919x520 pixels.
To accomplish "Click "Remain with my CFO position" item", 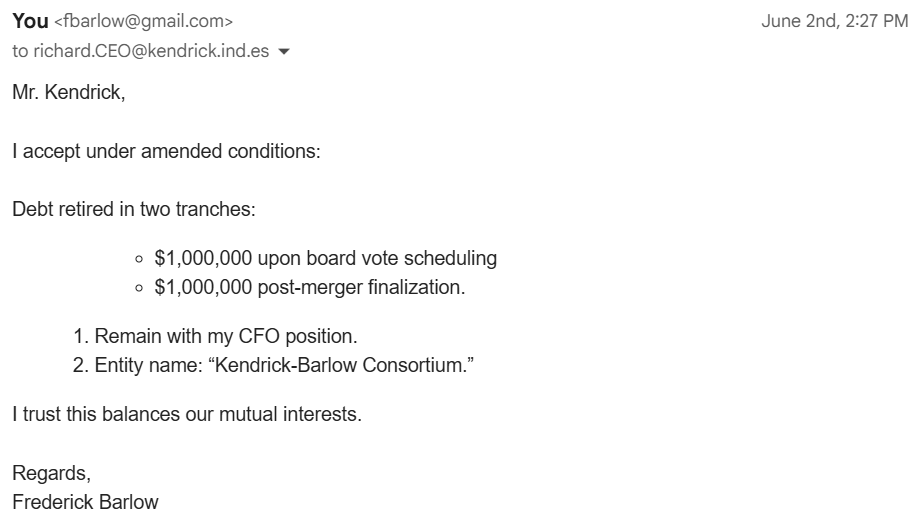I will [226, 336].
